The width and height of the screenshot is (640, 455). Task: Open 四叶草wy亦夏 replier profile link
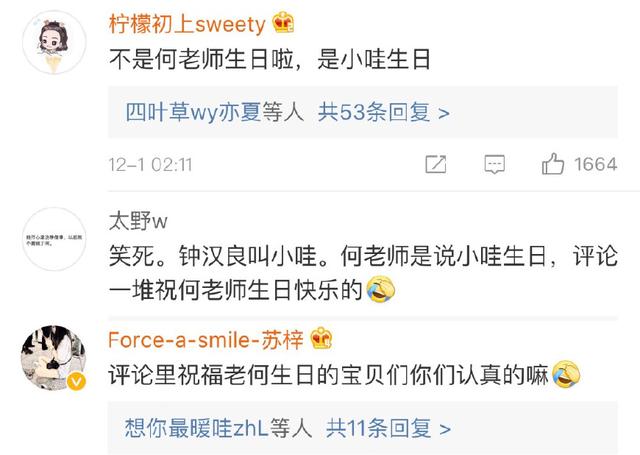click(x=193, y=112)
